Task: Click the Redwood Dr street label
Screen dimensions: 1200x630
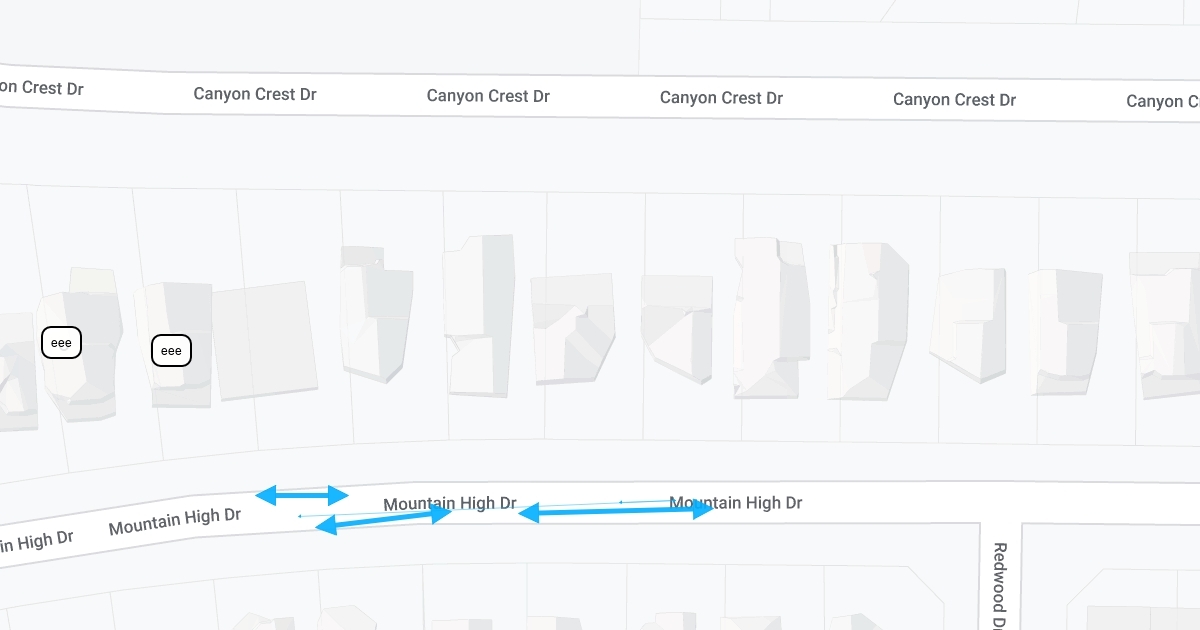Action: tap(999, 585)
